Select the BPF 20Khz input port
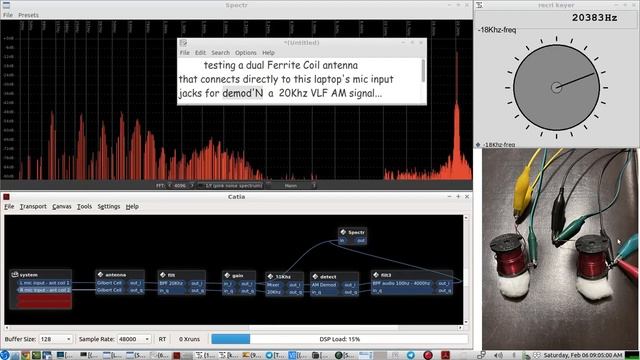The width and height of the screenshot is (640, 360). click(x=171, y=283)
